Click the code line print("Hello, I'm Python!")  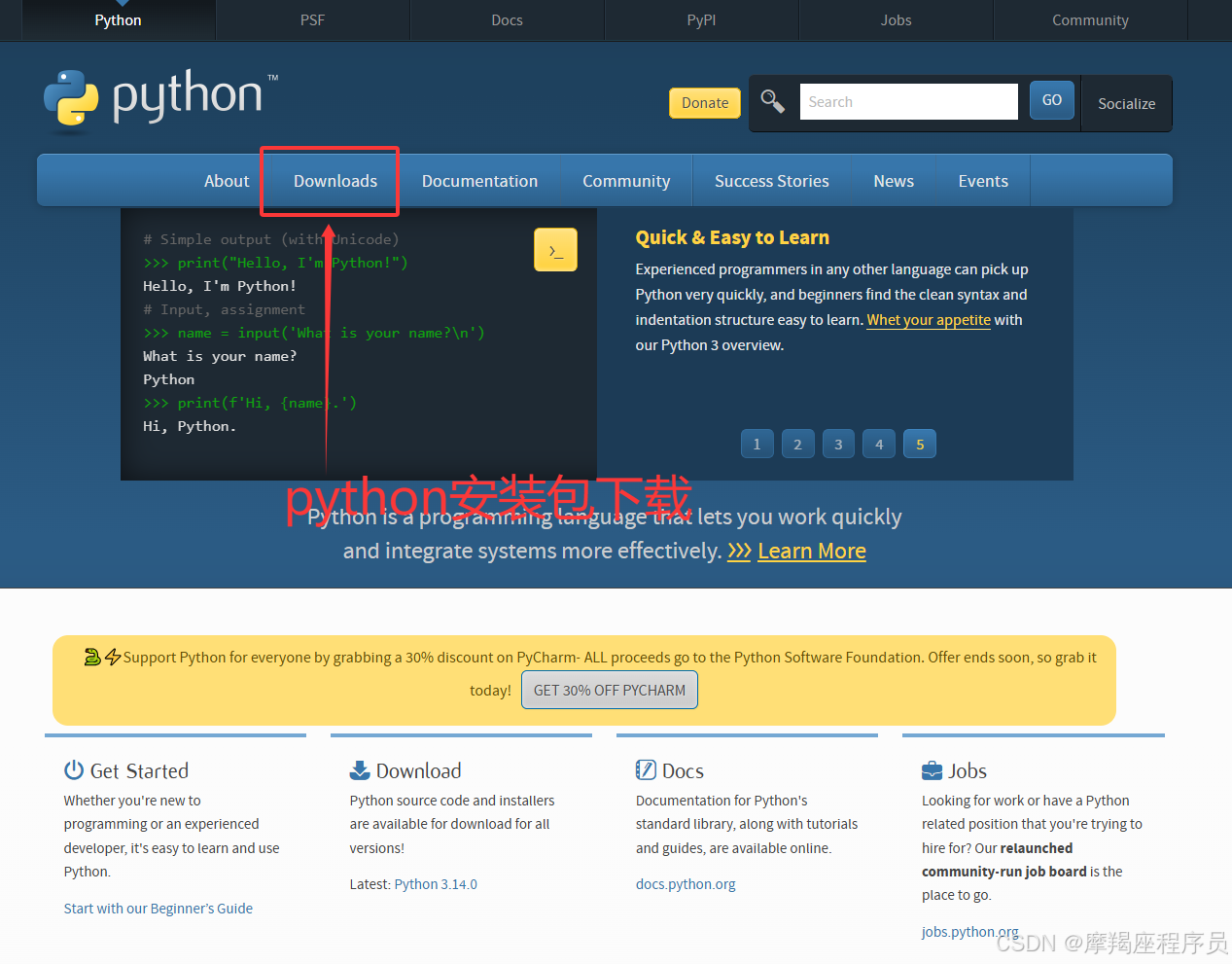[275, 263]
